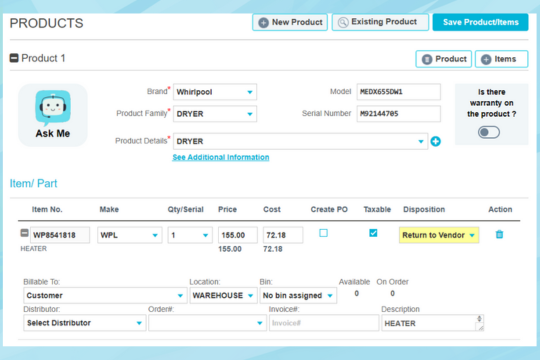Click the Cost field showing 72.18

(283, 235)
